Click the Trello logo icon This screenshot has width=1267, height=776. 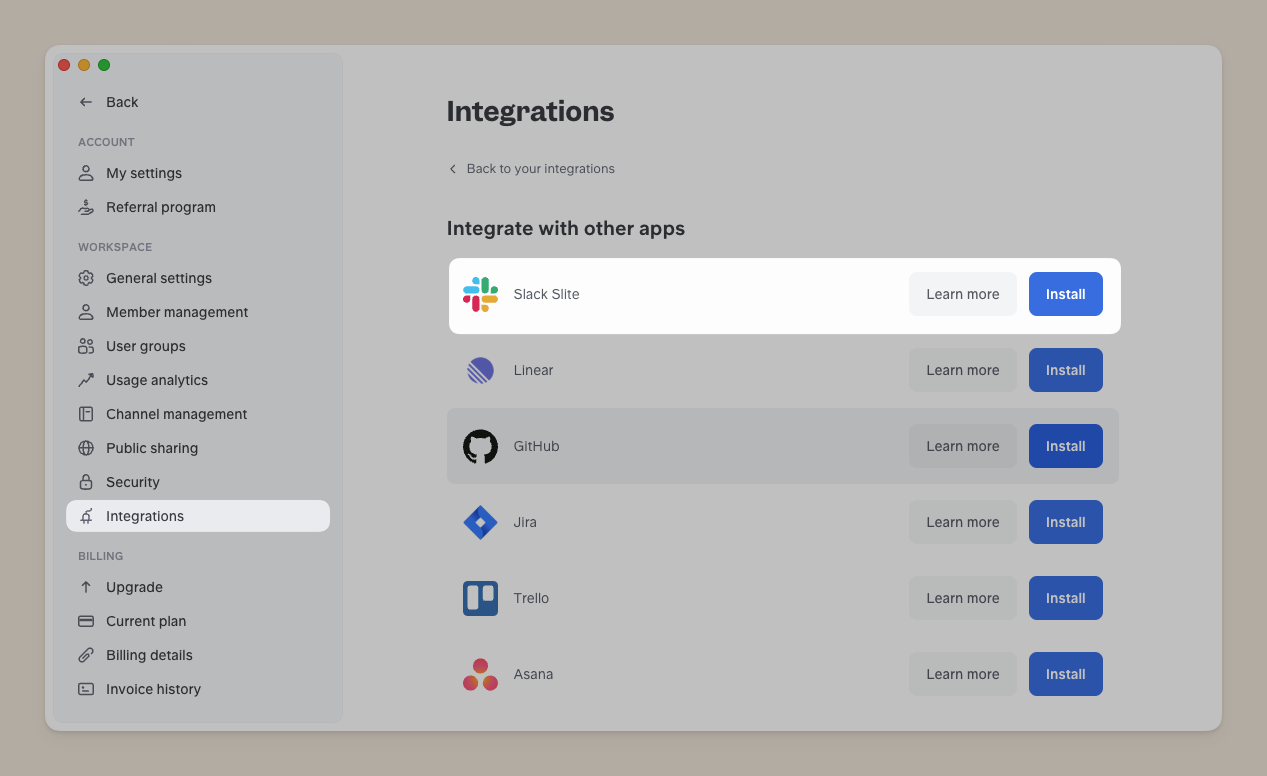pos(480,598)
